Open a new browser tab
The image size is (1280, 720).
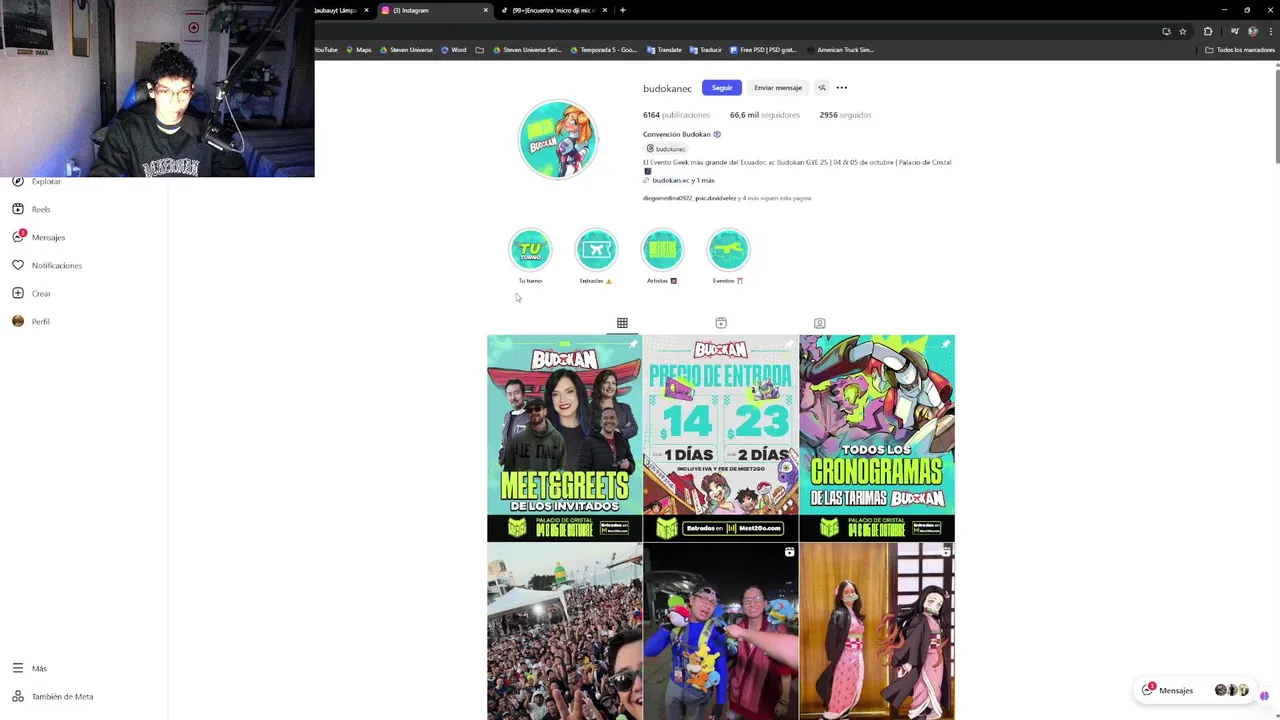pyautogui.click(x=622, y=10)
